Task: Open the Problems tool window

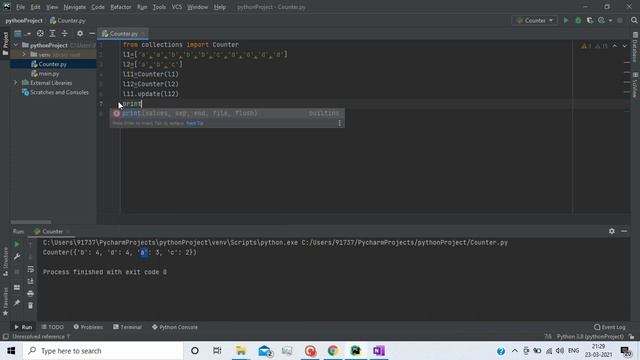Action: pyautogui.click(x=88, y=327)
